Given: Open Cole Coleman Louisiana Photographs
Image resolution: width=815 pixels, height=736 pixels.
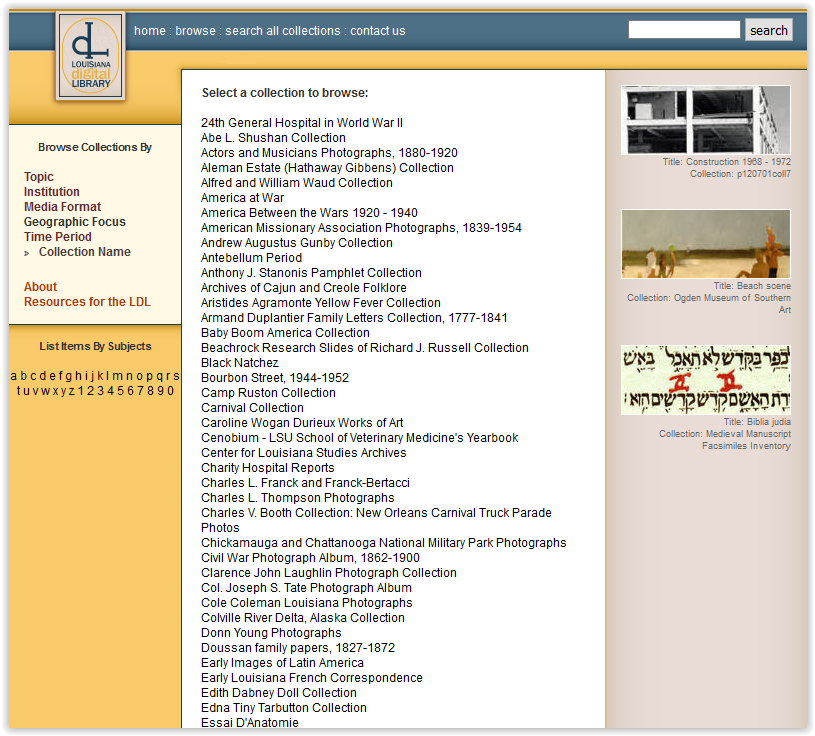Looking at the screenshot, I should tap(307, 603).
